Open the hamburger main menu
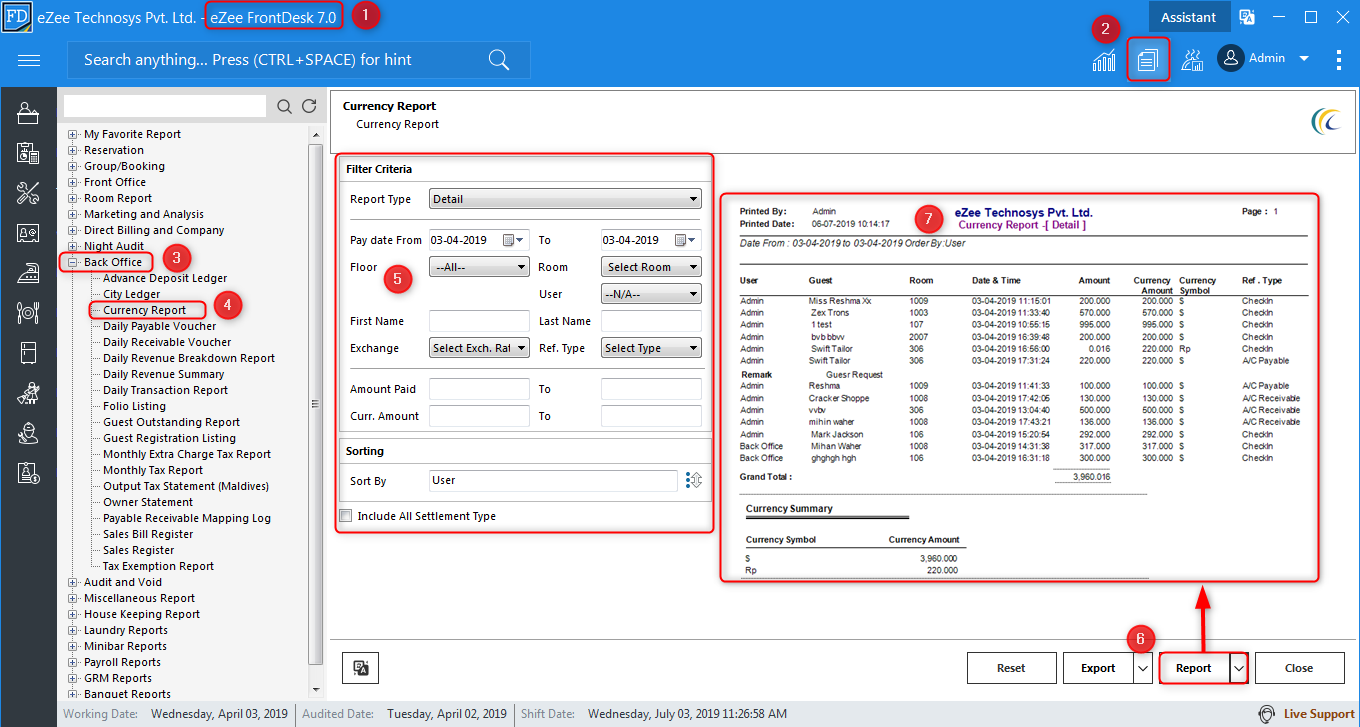Screen dimensions: 1360x727 [x=29, y=60]
